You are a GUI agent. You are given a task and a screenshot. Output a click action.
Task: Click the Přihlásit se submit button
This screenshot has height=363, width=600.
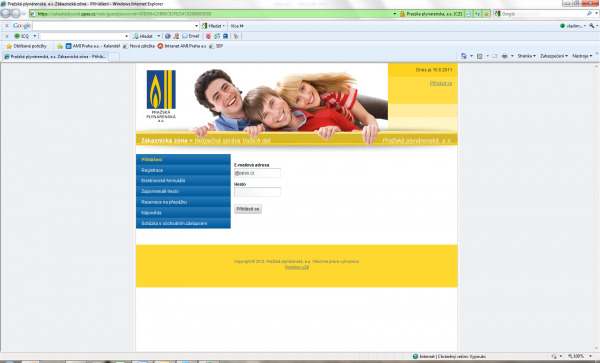coord(248,209)
